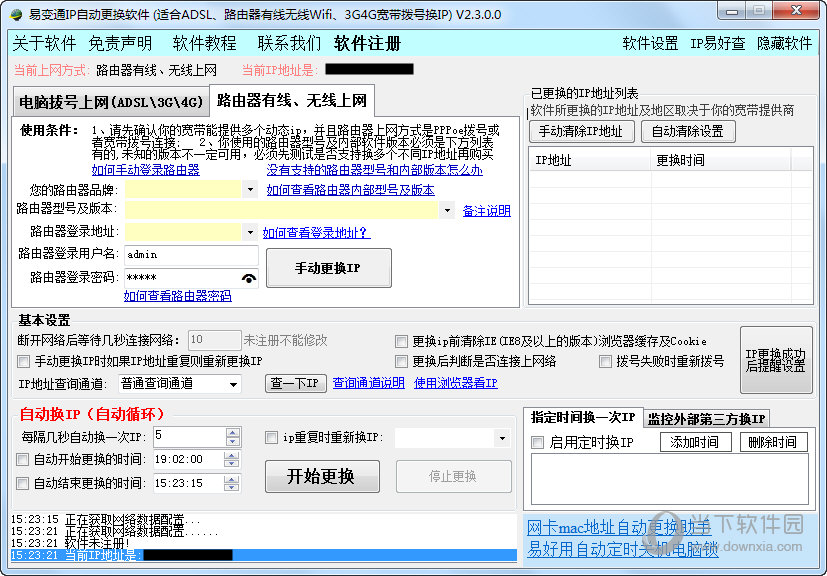
Task: Click up arrow of 19:02:00 time field
Action: coord(232,455)
